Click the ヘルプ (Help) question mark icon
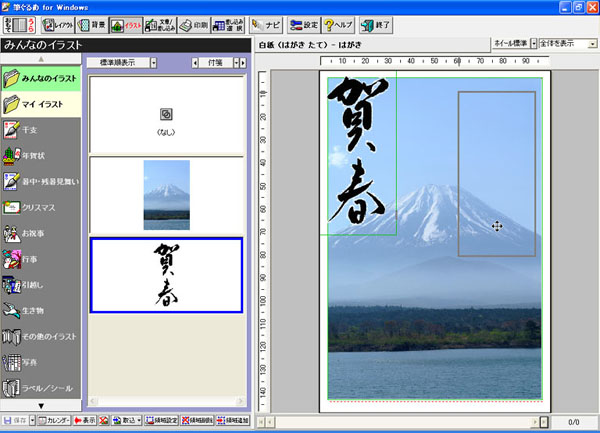The width and height of the screenshot is (600, 433). click(338, 24)
